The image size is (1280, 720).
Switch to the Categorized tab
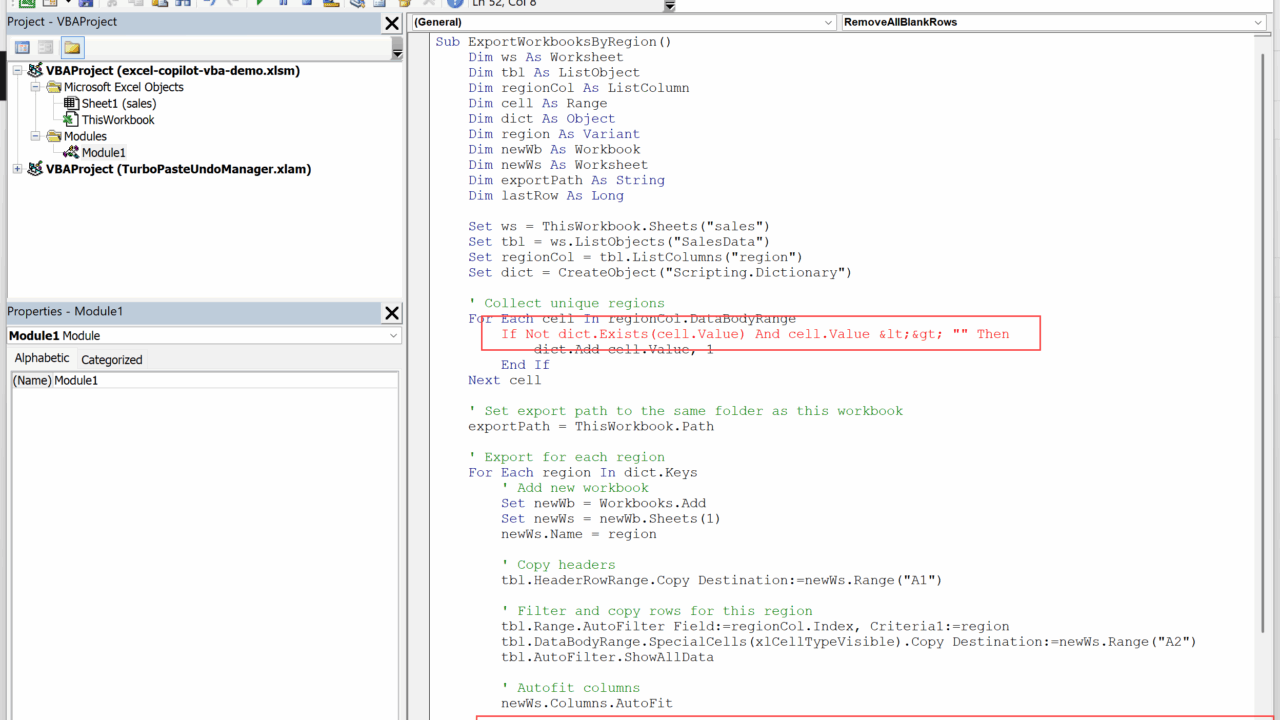click(x=111, y=360)
